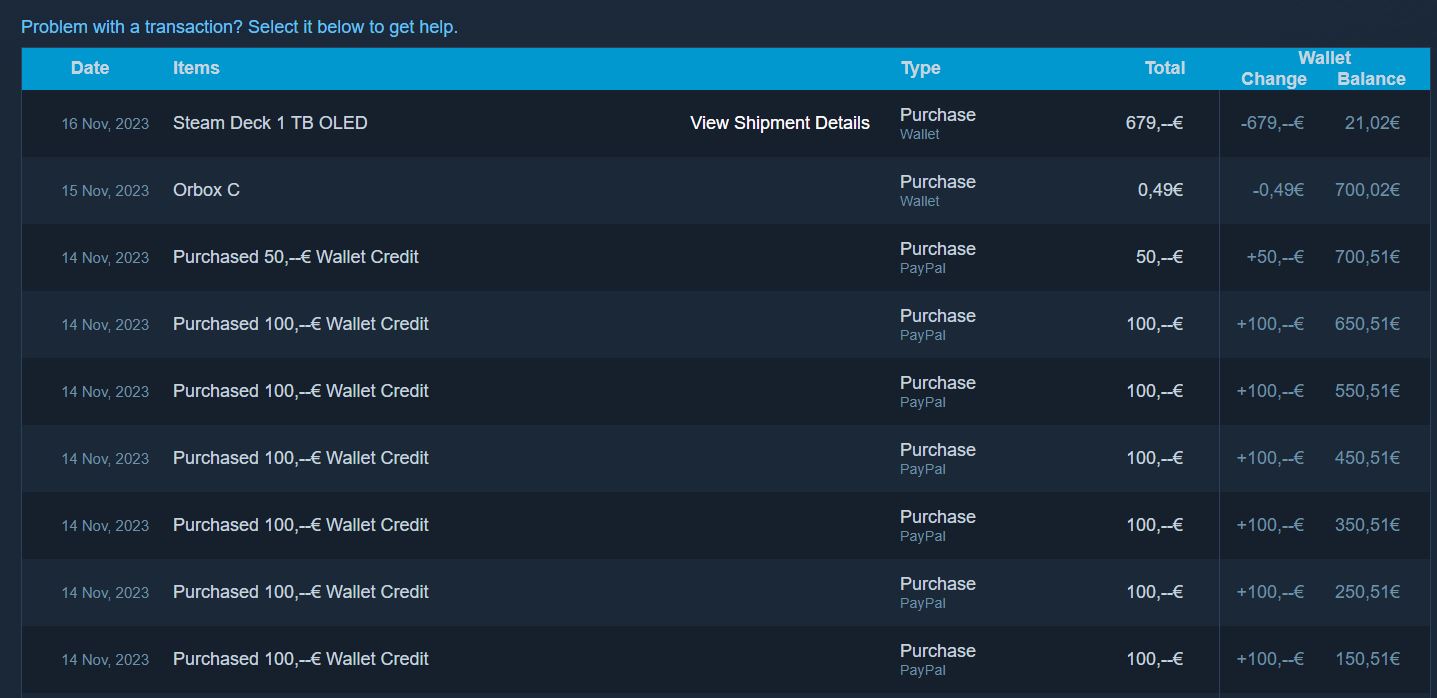Click the Wallet Balance column header

coord(1371,79)
